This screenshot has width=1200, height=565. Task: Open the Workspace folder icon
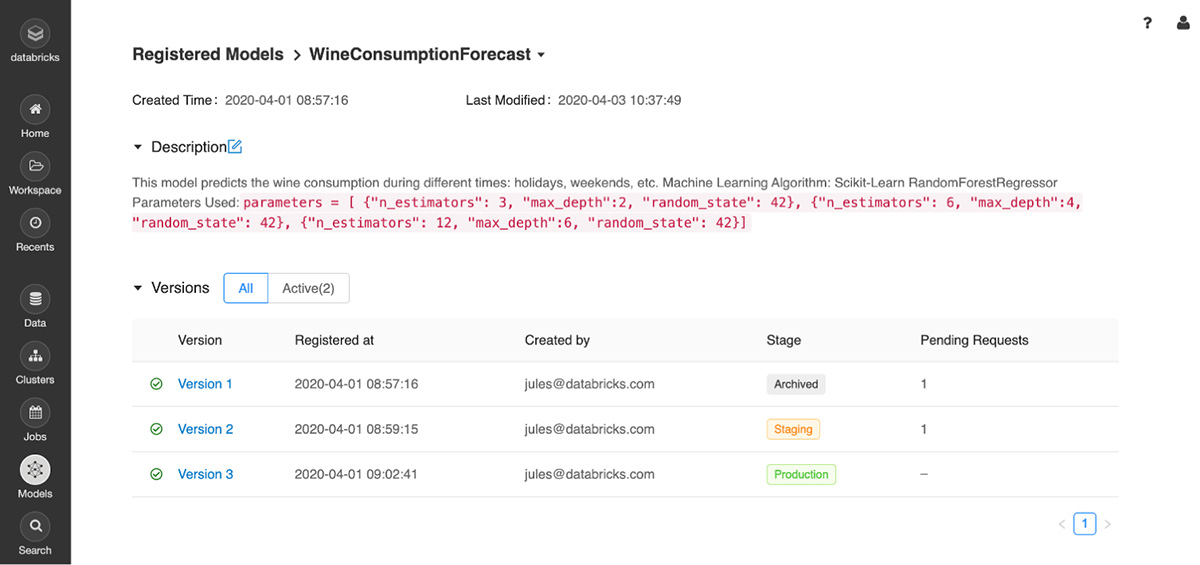pos(35,166)
